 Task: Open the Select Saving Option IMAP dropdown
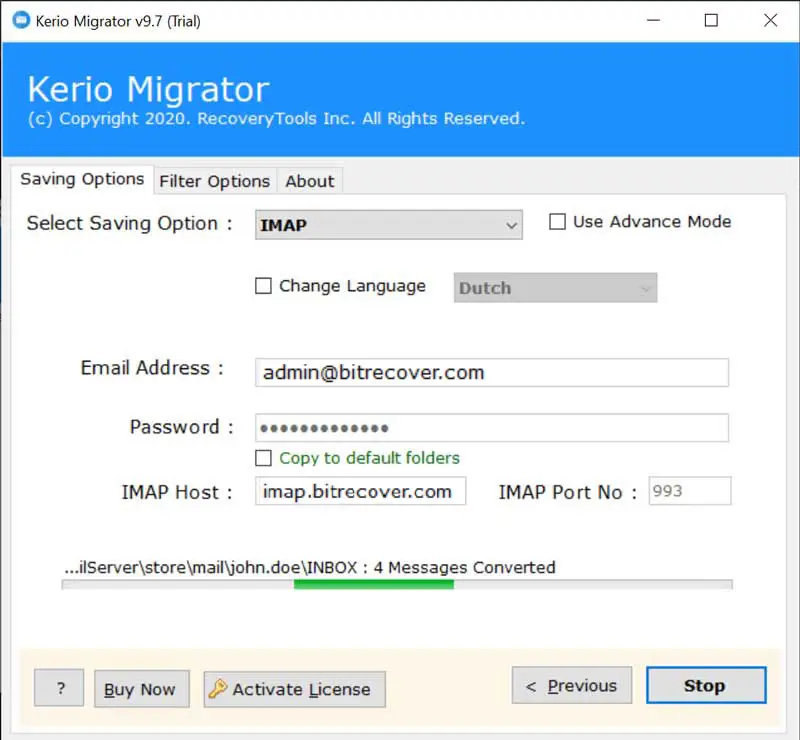click(x=389, y=225)
